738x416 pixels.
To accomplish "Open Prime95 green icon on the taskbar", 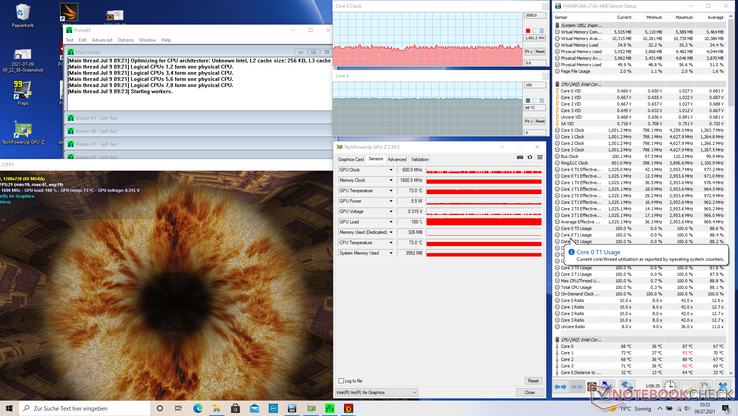I will (x=329, y=408).
